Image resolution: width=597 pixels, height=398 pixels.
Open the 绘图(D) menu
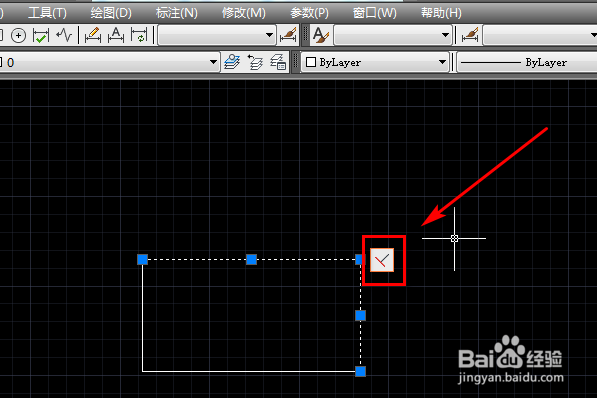coord(111,13)
